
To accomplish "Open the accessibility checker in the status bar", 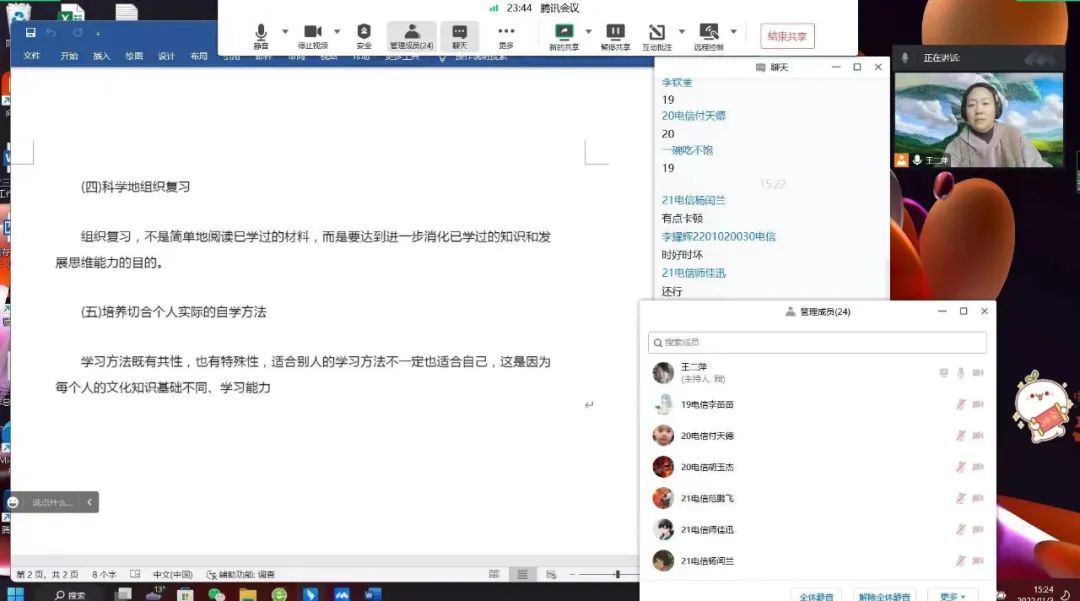I will coord(241,574).
